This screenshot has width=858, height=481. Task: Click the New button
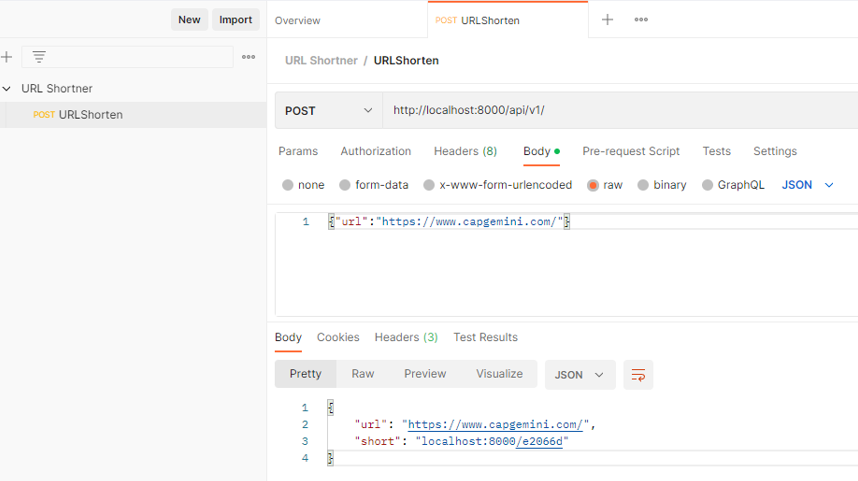189,20
